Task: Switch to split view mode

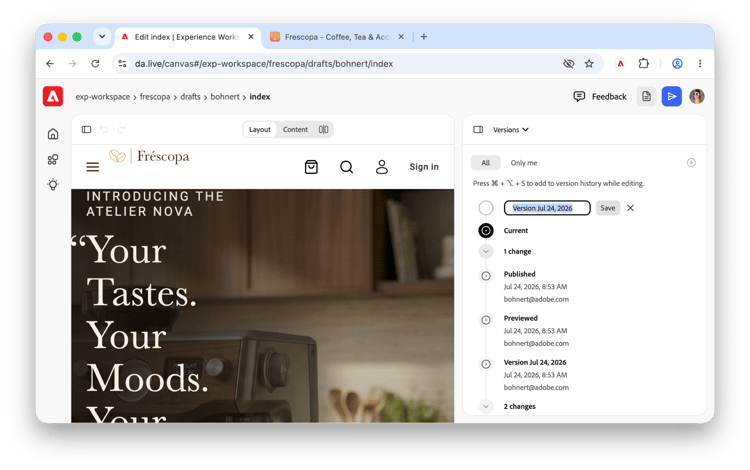Action: coord(323,130)
